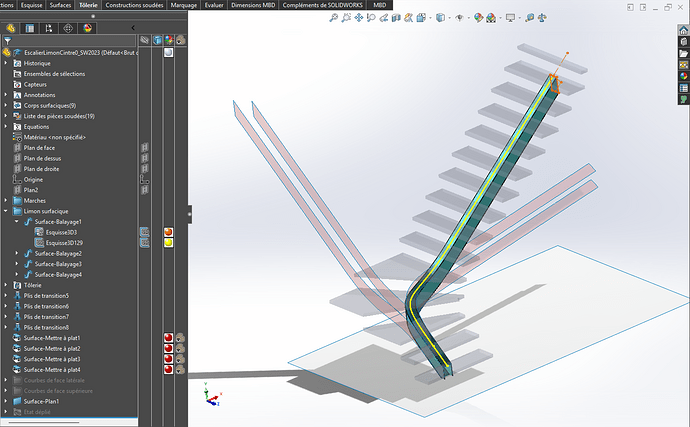
Task: Toggle visibility icon beside Esquisse3D3
Action: click(x=145, y=232)
